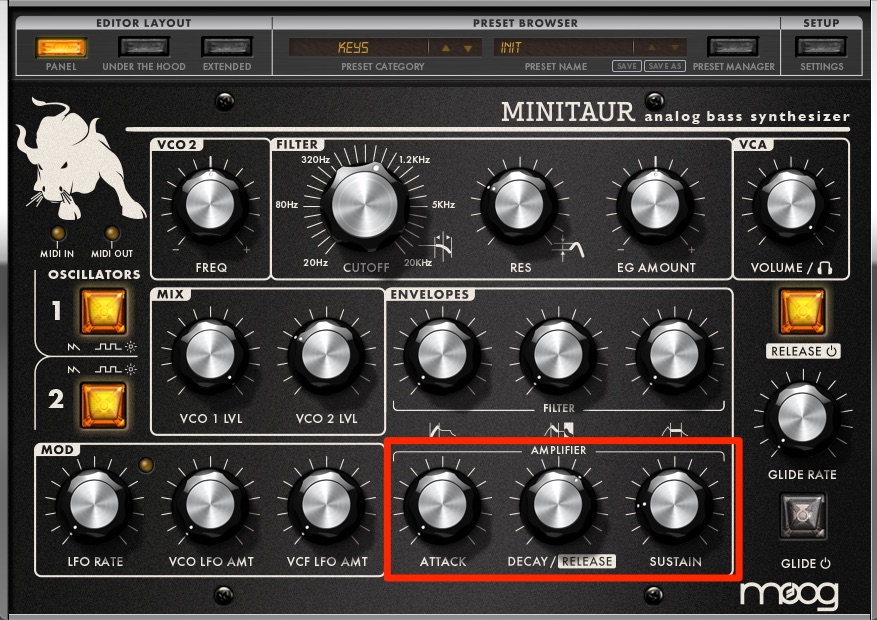Image resolution: width=877 pixels, height=620 pixels.
Task: Switch to the Extended editor layout
Action: (226, 47)
